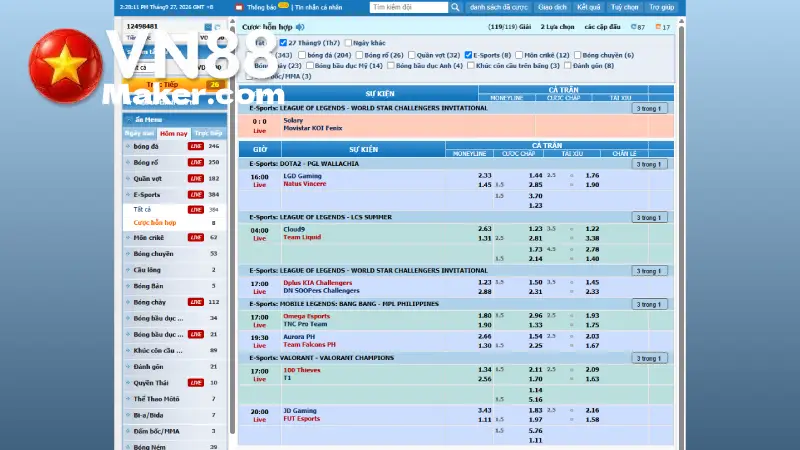The image size is (800, 450).
Task: Click the LIVE badge on Môn crikê row
Action: pyautogui.click(x=196, y=238)
